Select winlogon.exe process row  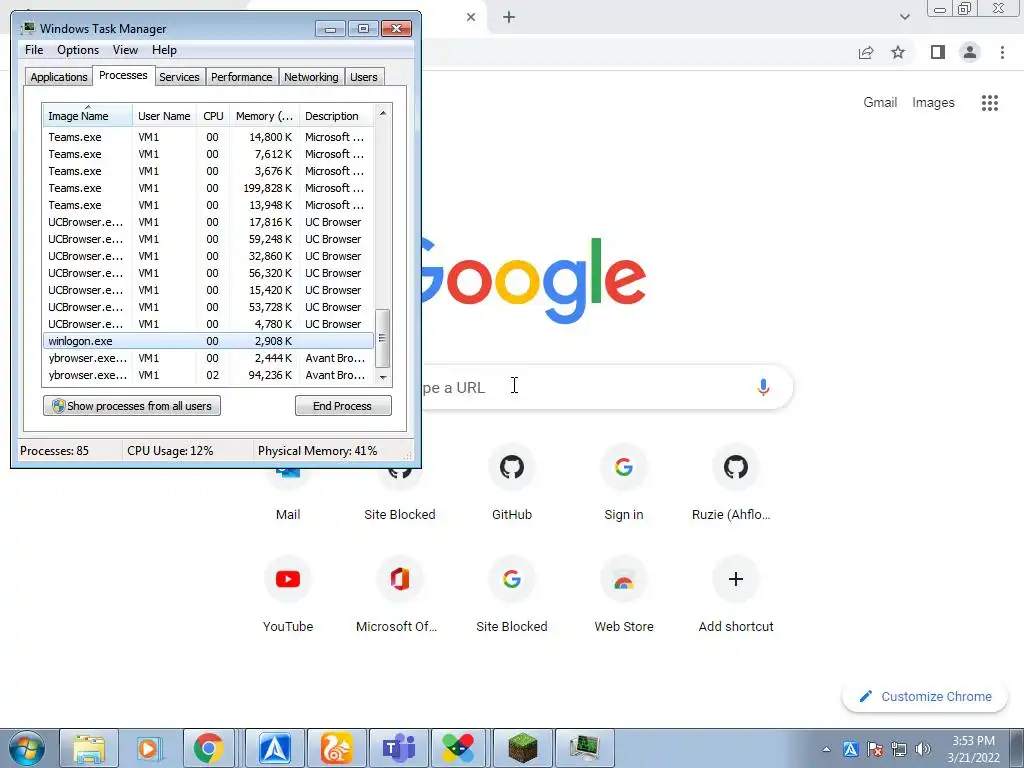(x=208, y=341)
